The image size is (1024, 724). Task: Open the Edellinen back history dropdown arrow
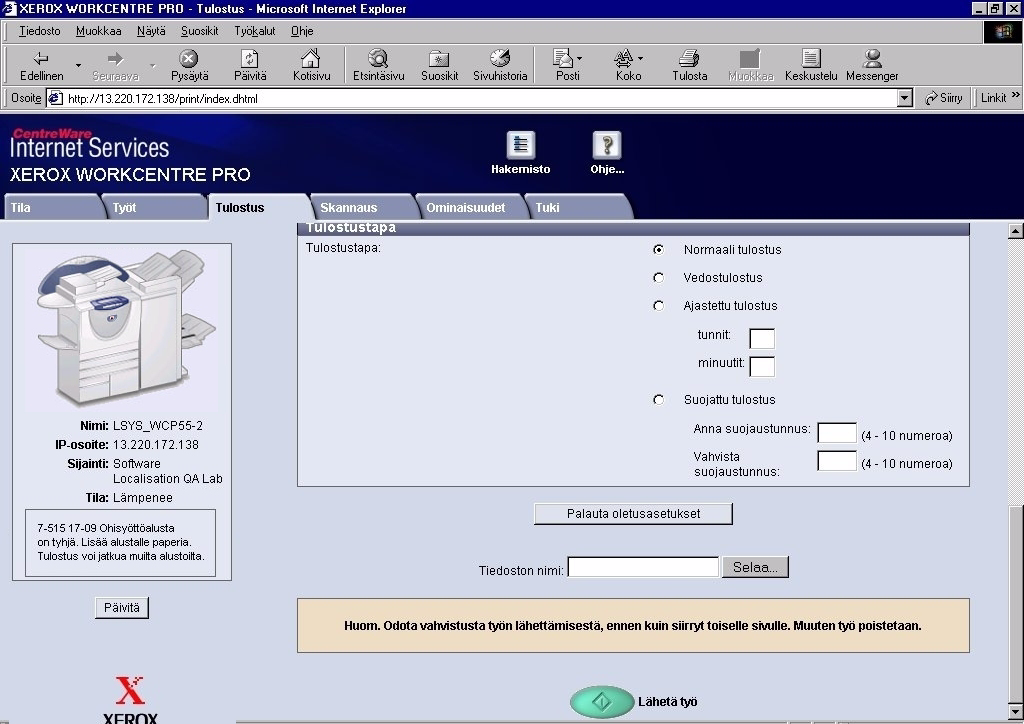tap(78, 65)
